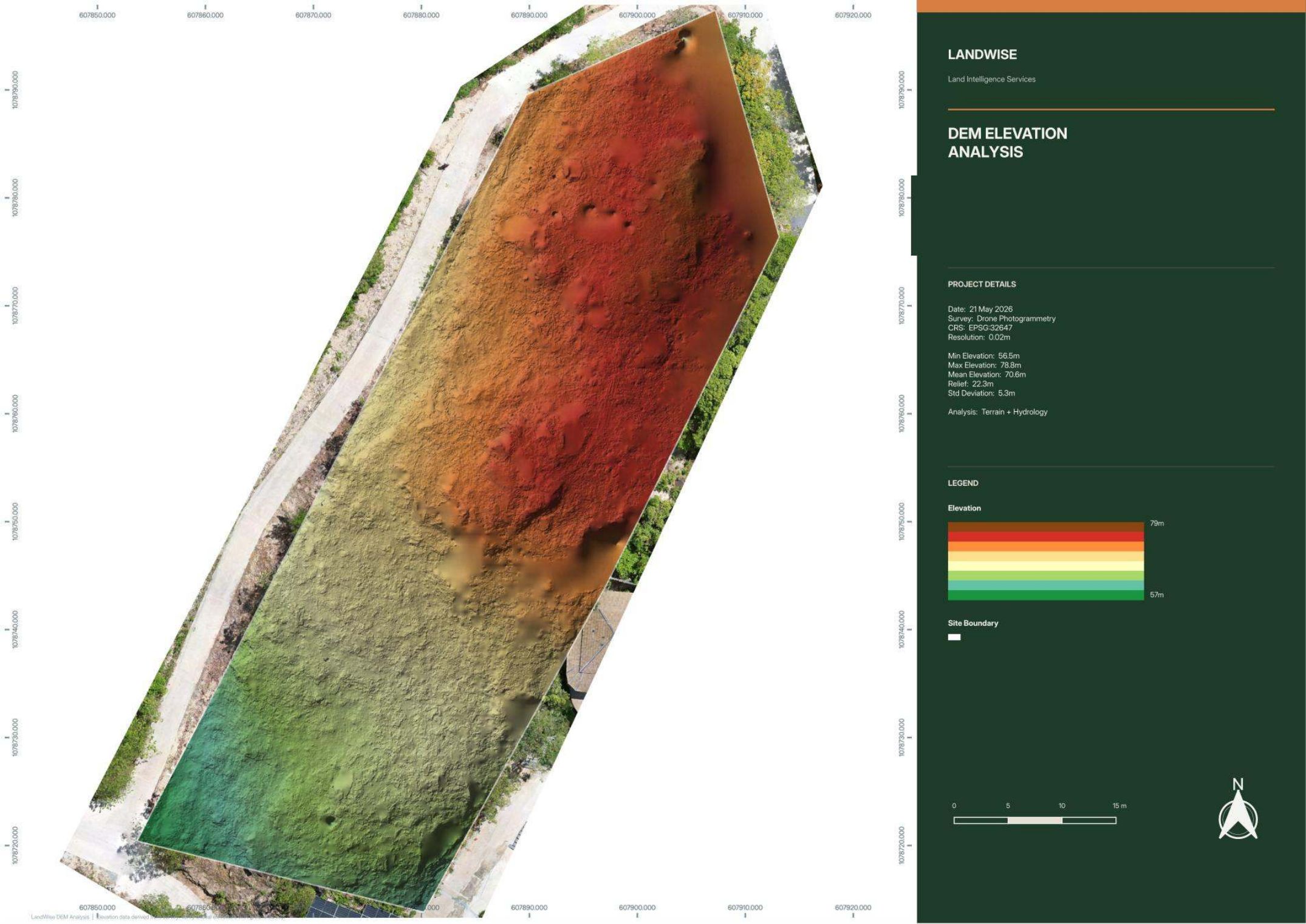Select the PROJECT DETAILS section heading
Screen dimensions: 1306x924
pos(982,284)
